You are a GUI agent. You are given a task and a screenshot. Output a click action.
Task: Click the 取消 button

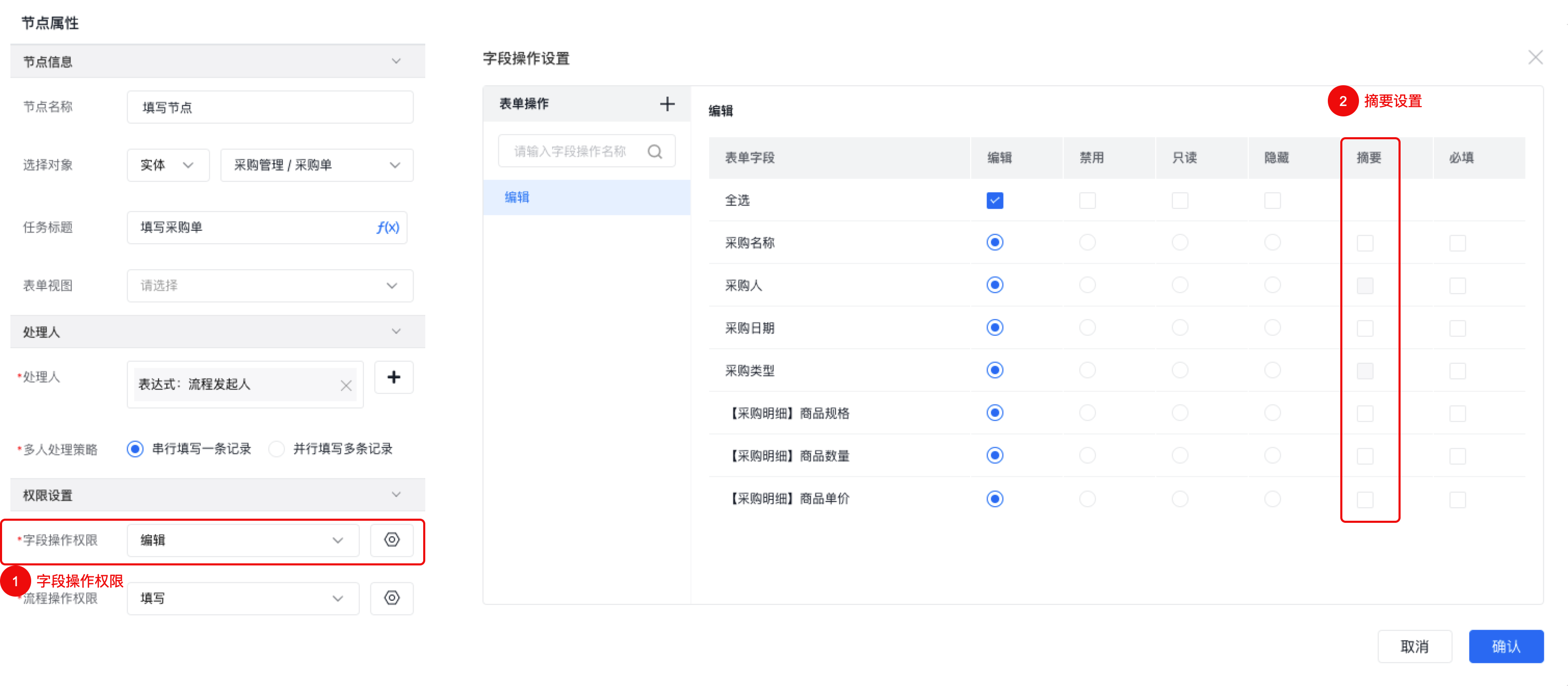click(1415, 647)
